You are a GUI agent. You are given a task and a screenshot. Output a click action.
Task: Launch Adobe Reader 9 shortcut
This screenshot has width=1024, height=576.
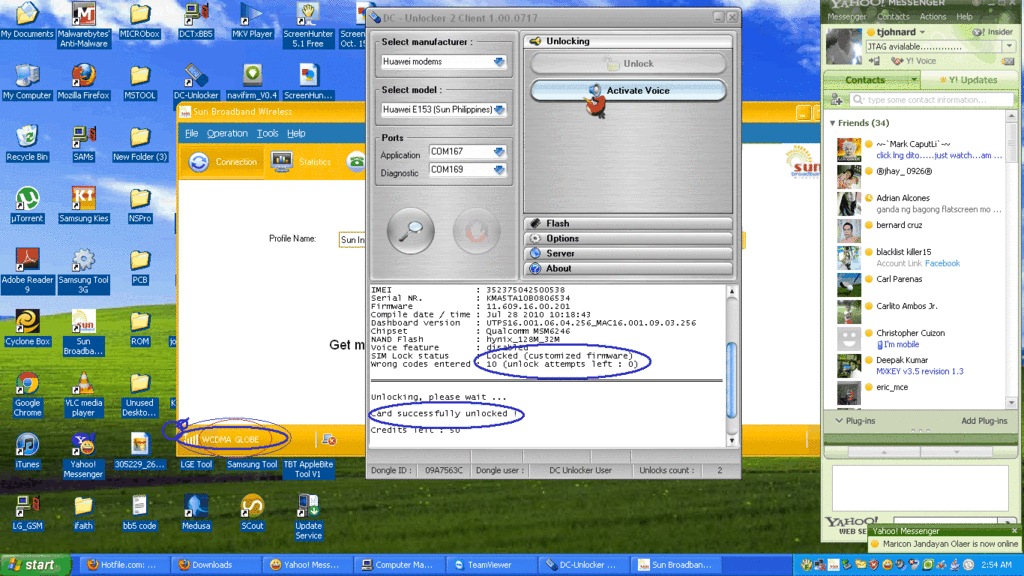(x=27, y=270)
